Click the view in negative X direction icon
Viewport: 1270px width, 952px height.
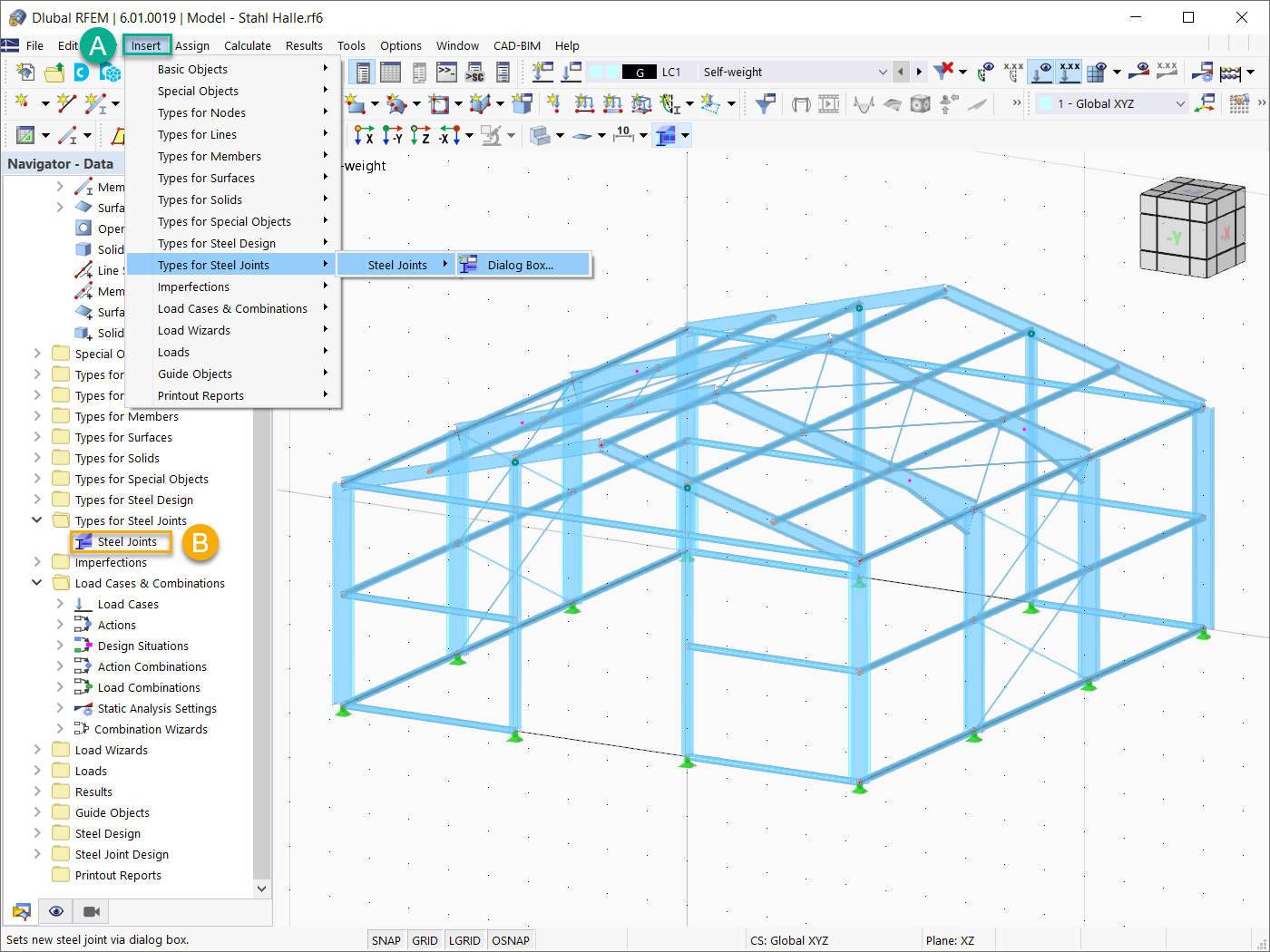click(449, 135)
